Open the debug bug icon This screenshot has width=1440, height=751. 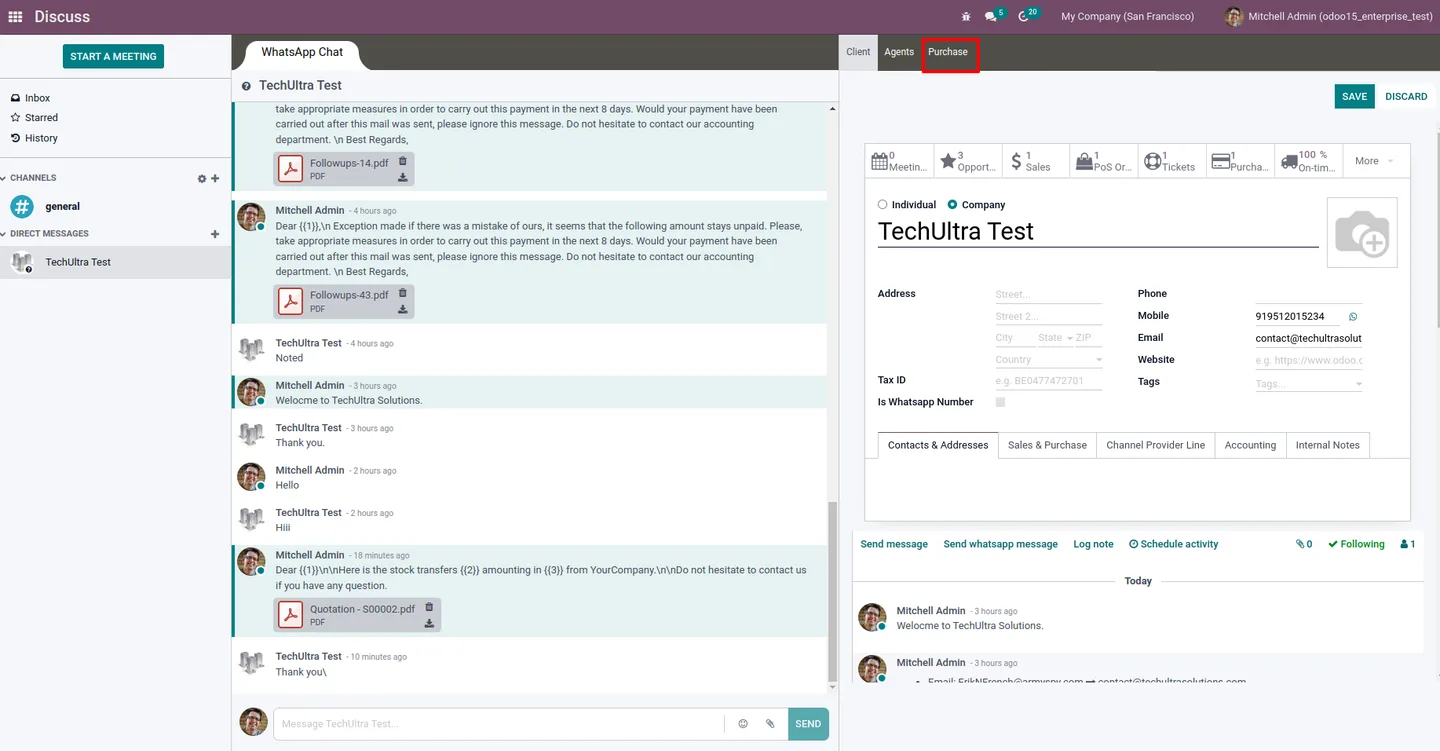coord(965,17)
